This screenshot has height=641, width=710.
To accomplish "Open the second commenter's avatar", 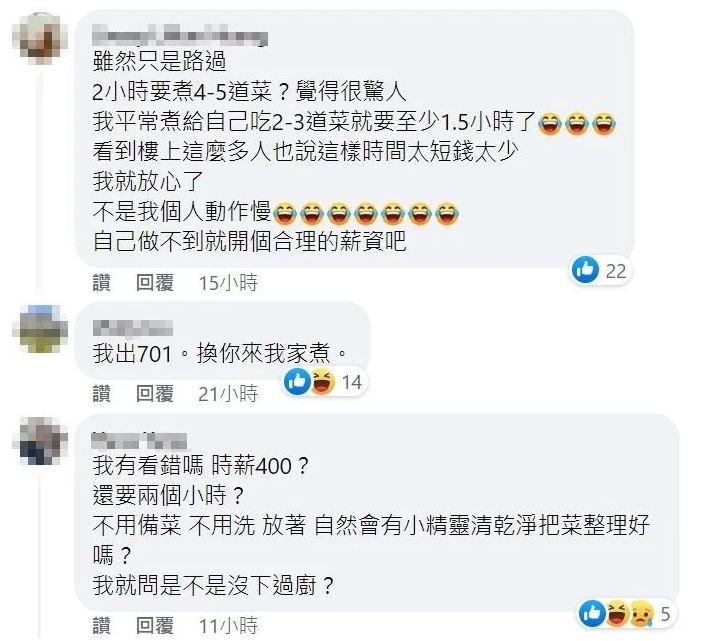I will (40, 329).
